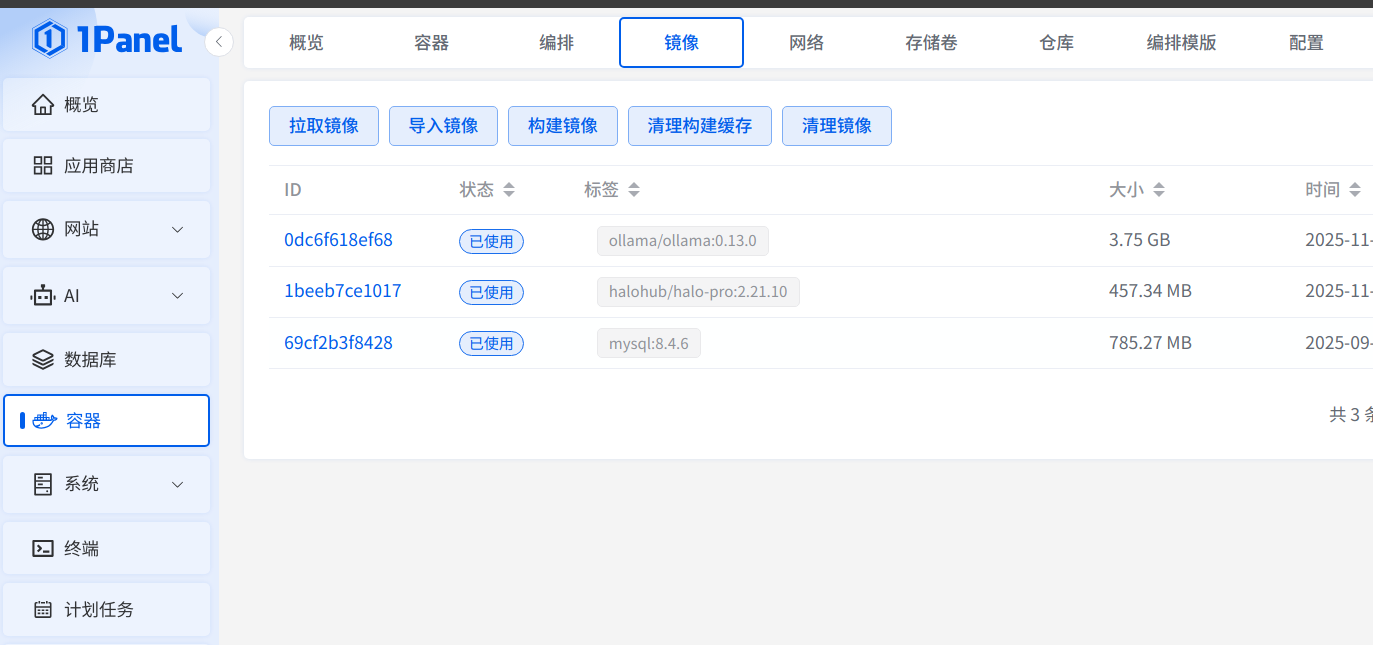The width and height of the screenshot is (1373, 645).
Task: Open 应用商店 in the sidebar
Action: tap(107, 165)
